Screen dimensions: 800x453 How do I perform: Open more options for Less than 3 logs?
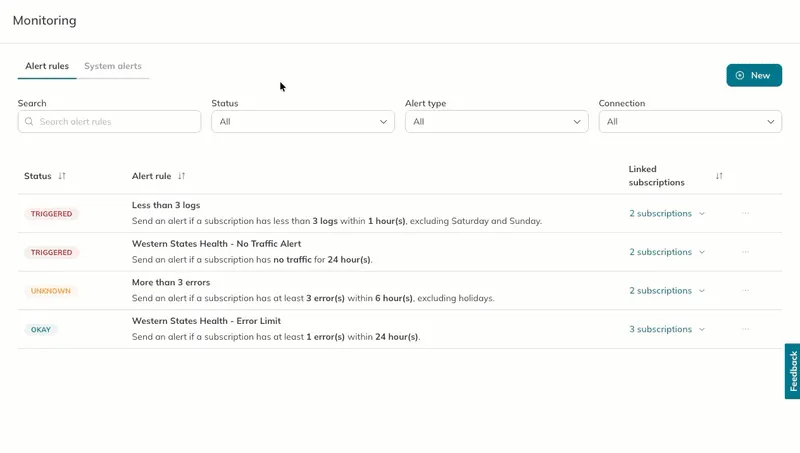(x=745, y=213)
